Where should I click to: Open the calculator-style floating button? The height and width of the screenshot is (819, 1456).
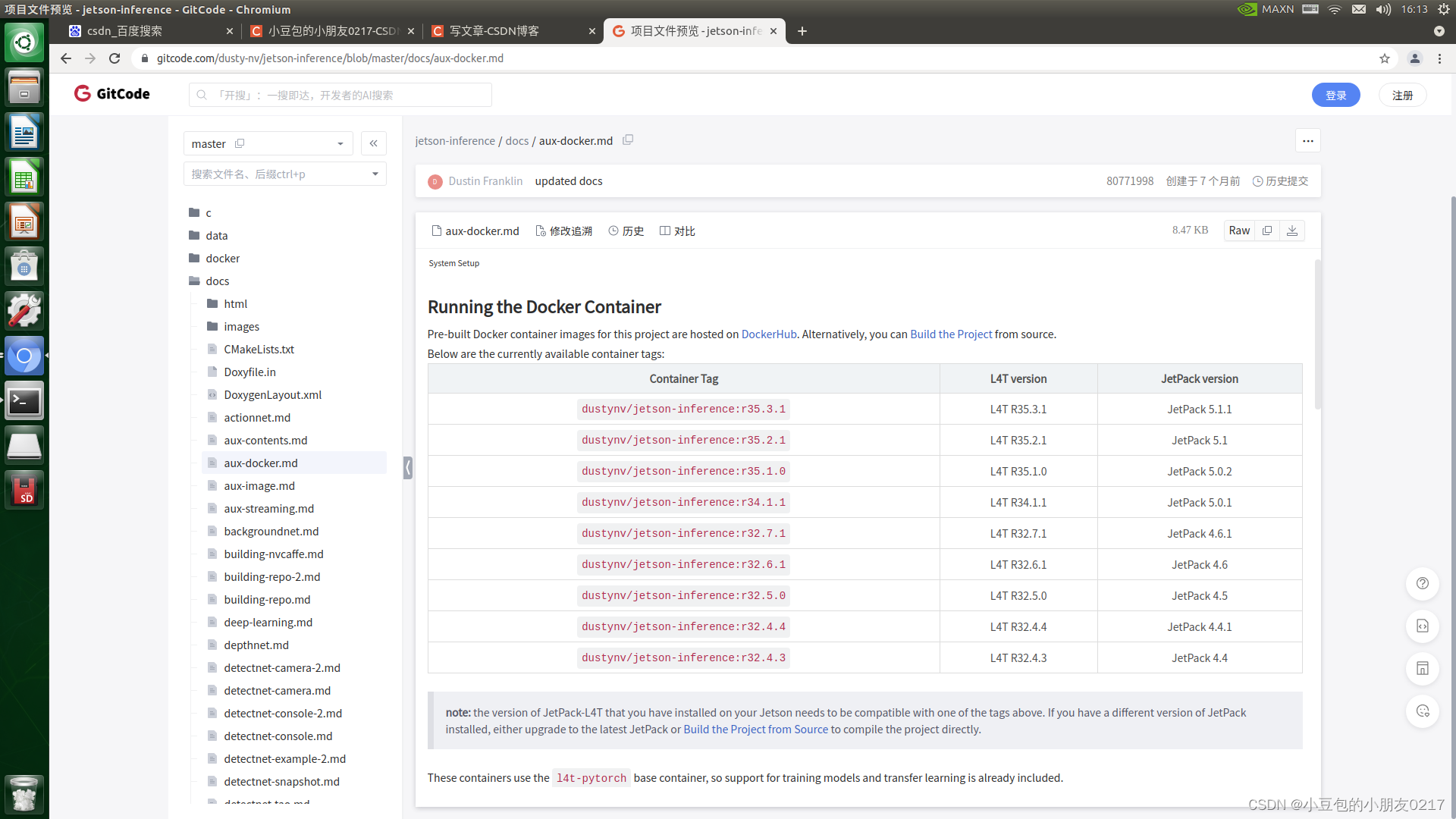point(1423,668)
